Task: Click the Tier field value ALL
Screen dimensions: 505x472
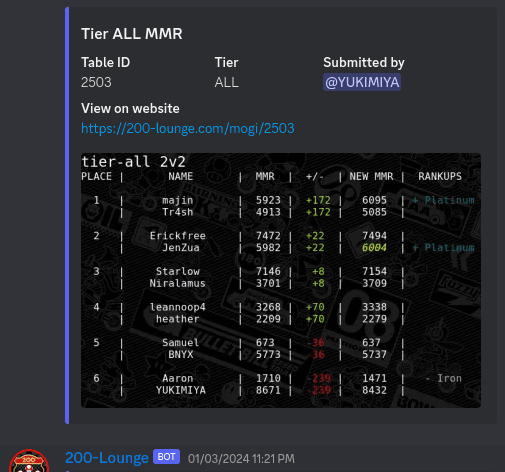Action: (x=226, y=82)
